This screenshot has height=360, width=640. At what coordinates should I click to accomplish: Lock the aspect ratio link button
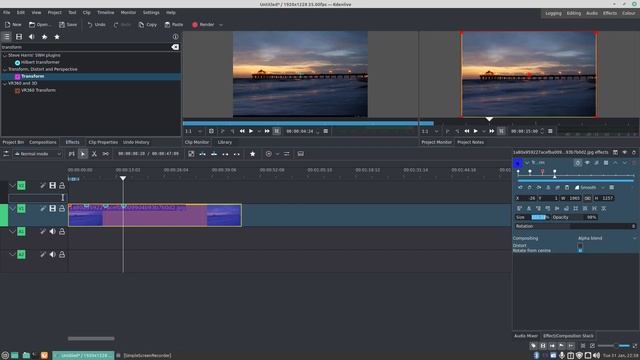click(x=587, y=198)
